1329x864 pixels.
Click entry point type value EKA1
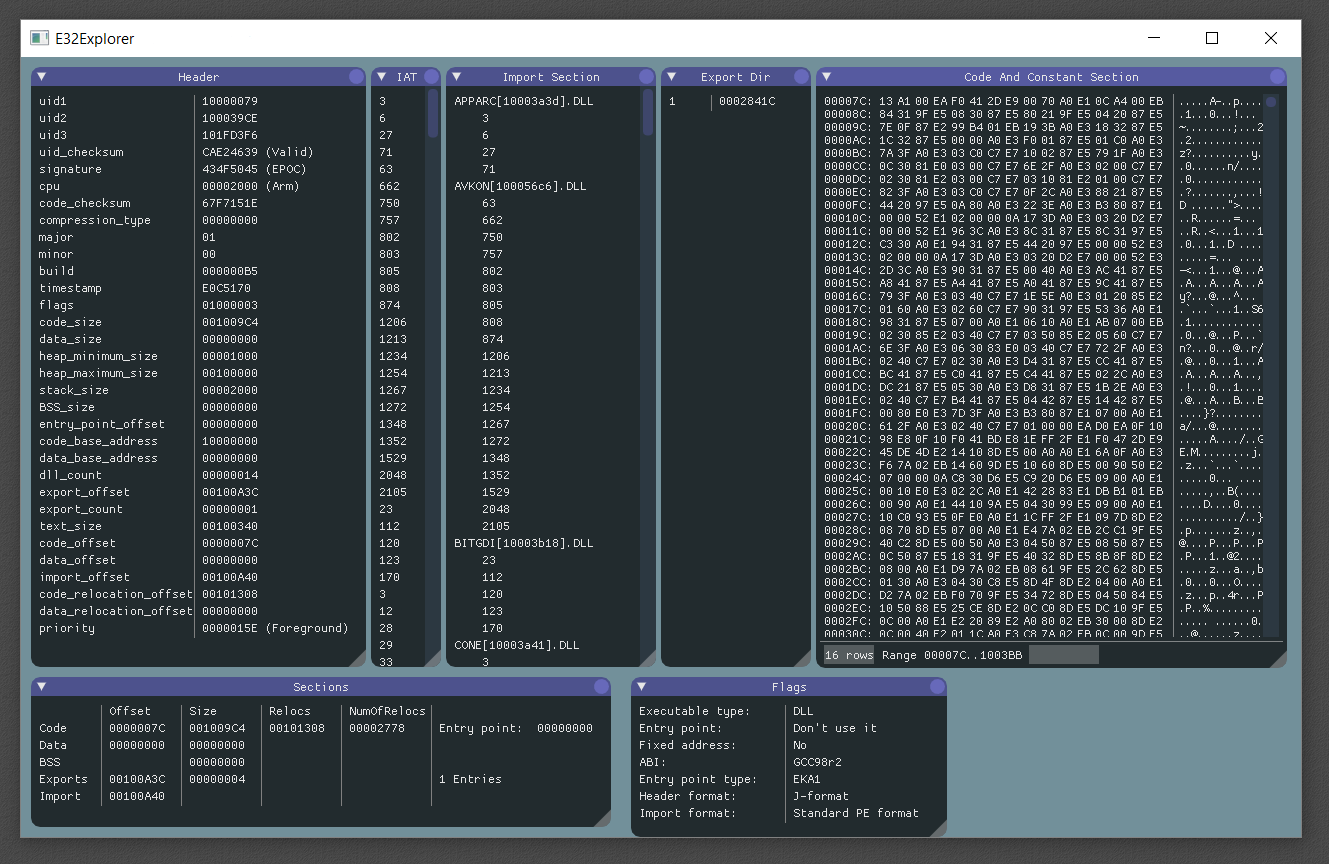[809, 779]
